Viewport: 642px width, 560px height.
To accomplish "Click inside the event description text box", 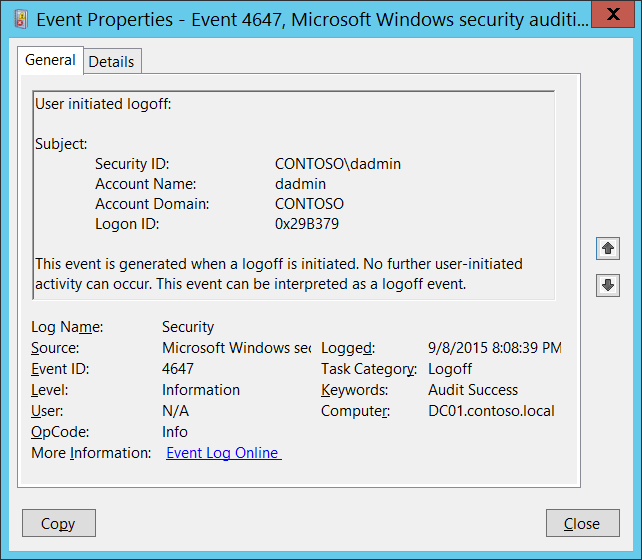I will pyautogui.click(x=292, y=195).
